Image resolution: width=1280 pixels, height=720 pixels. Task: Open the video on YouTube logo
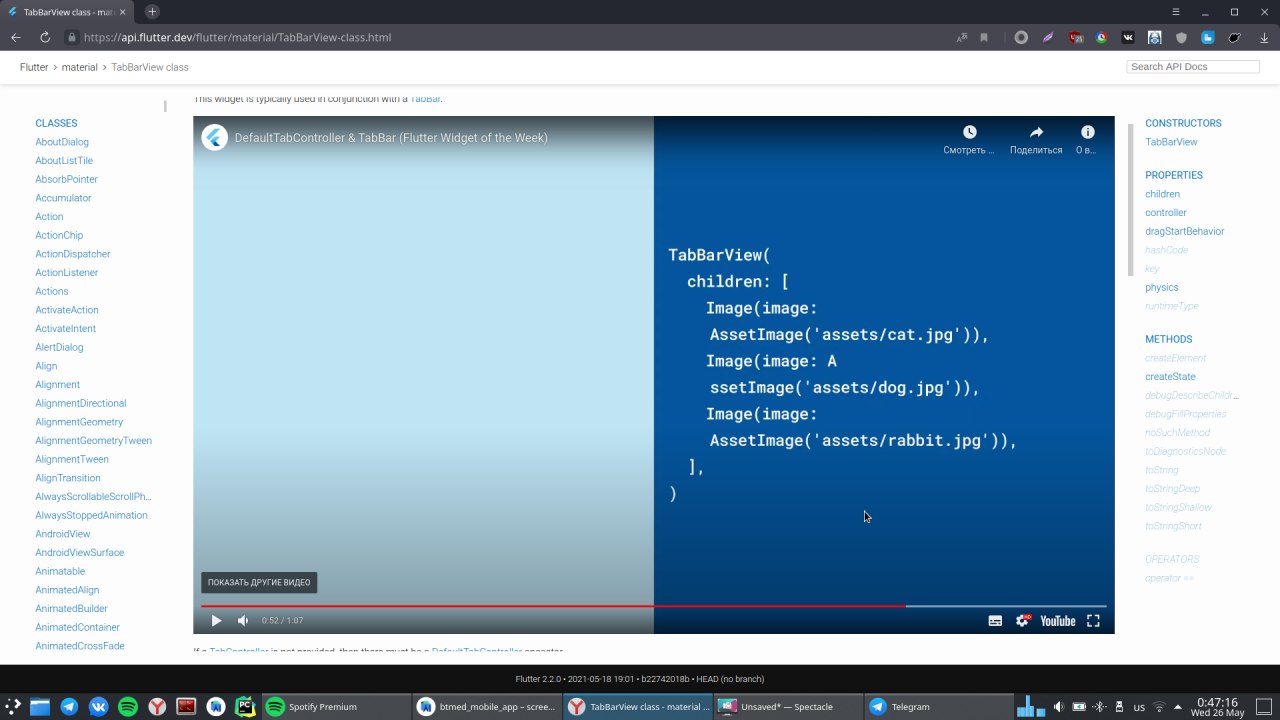(x=1057, y=621)
